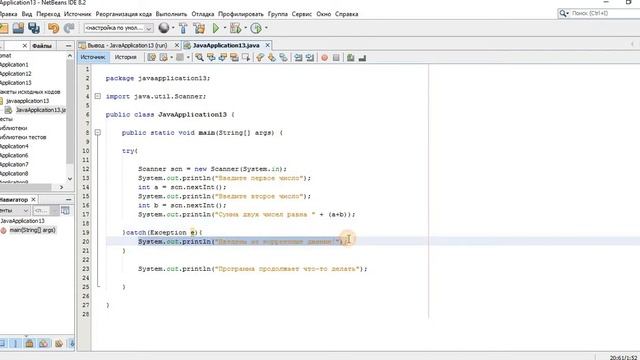Switch to the Файлы panel tab

coord(42,46)
